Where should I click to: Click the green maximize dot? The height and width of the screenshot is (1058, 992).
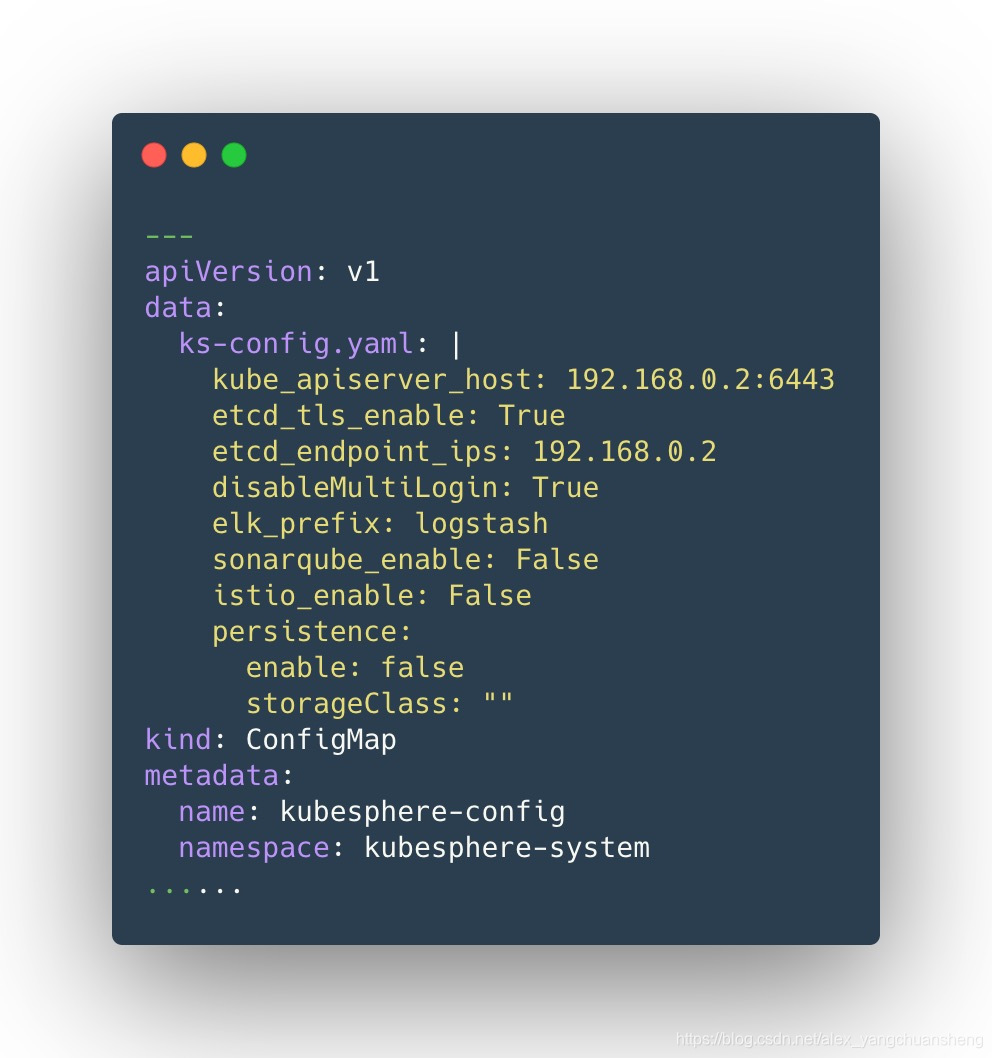coord(233,155)
